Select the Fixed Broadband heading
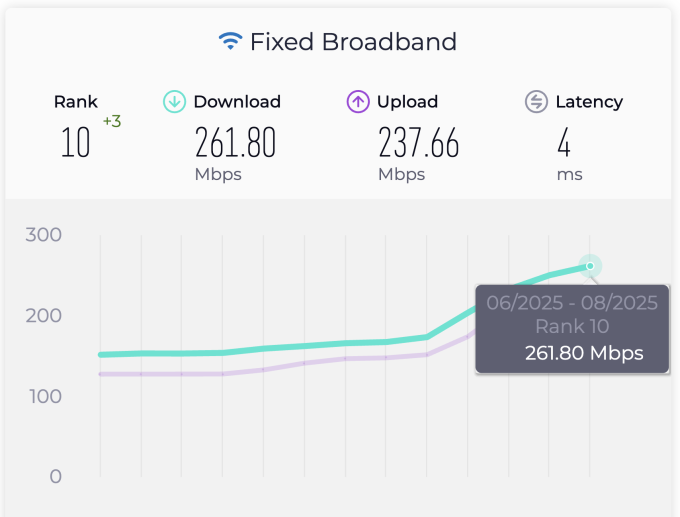Screen dimensions: 680x517 [352, 42]
